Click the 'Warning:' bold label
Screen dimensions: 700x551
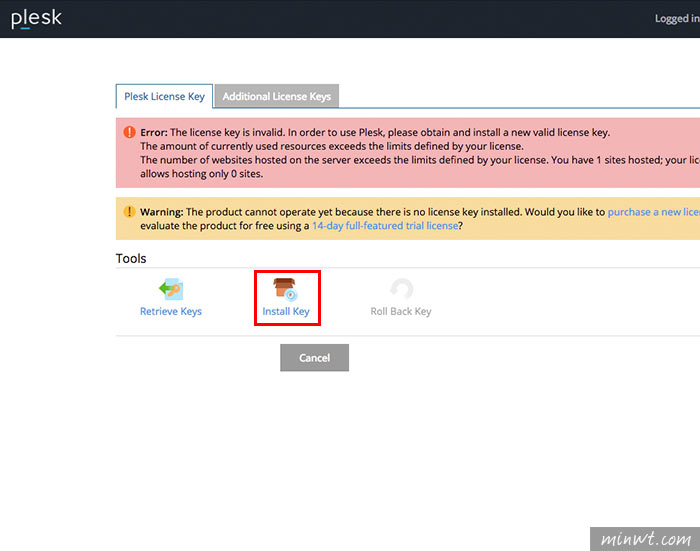(x=162, y=212)
